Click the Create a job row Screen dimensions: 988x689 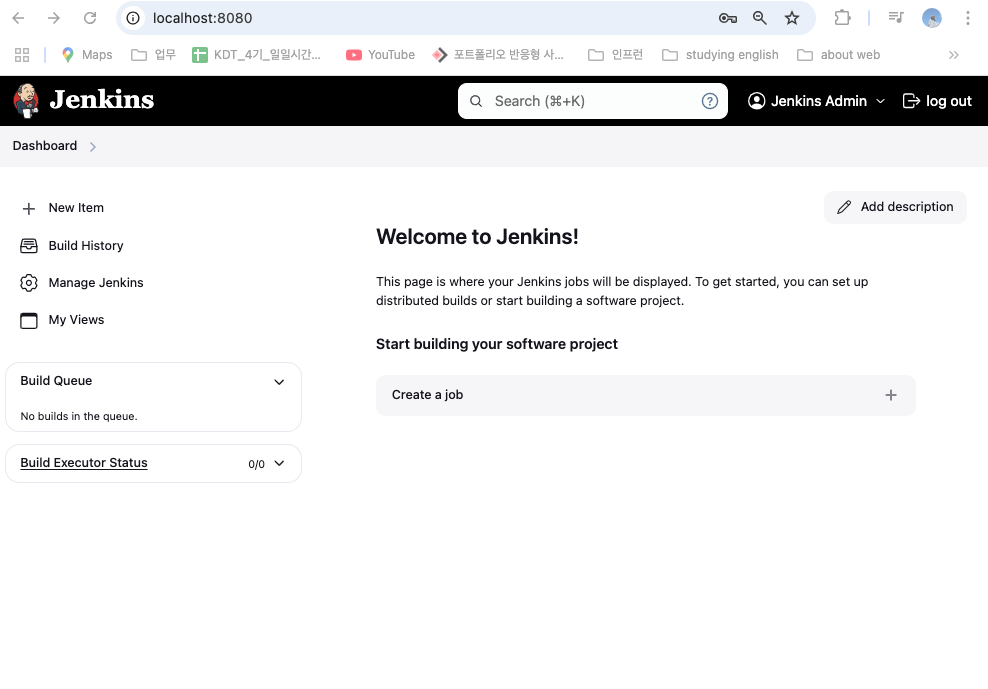[x=645, y=395]
